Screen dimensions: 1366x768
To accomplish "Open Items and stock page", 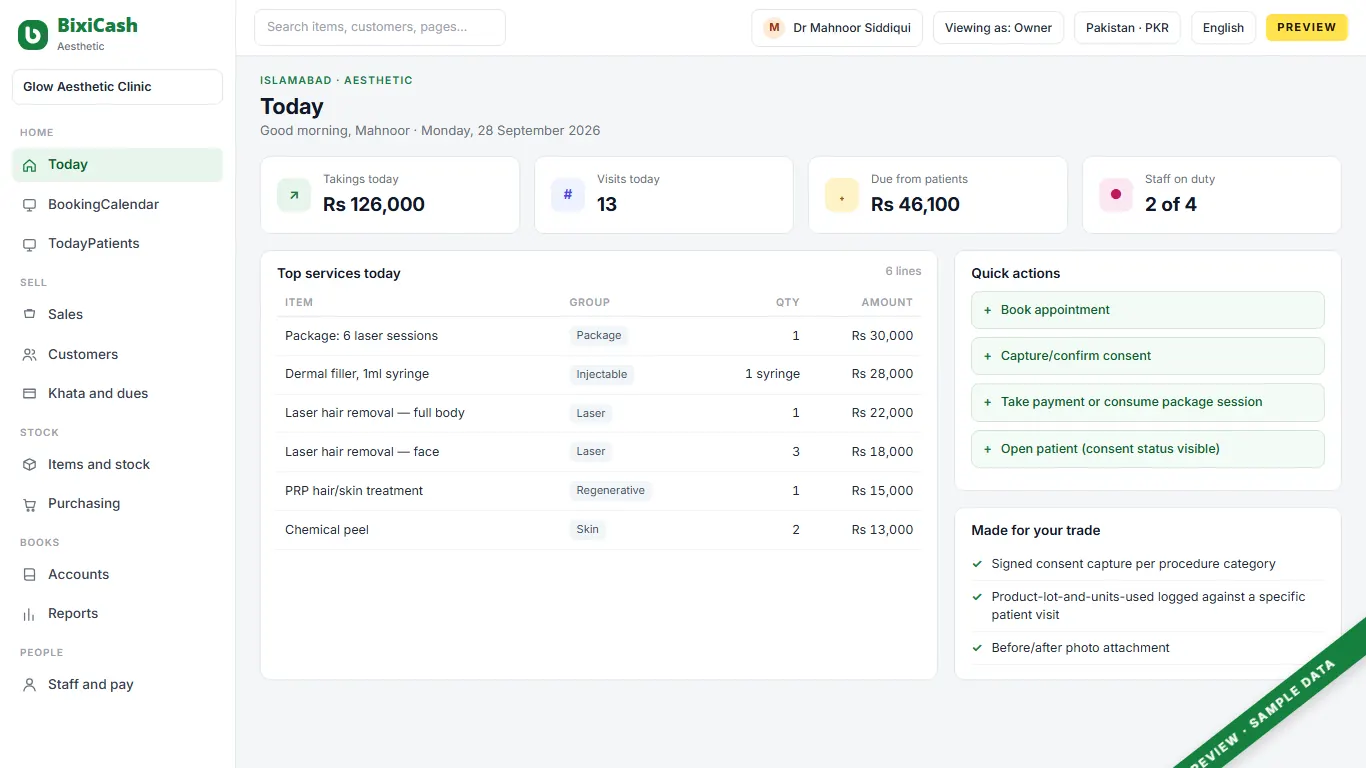I will 117,465.
